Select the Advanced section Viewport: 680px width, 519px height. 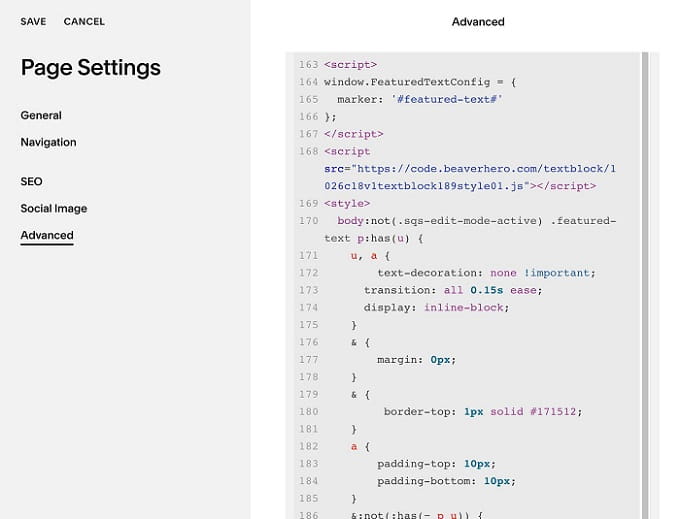coord(47,235)
